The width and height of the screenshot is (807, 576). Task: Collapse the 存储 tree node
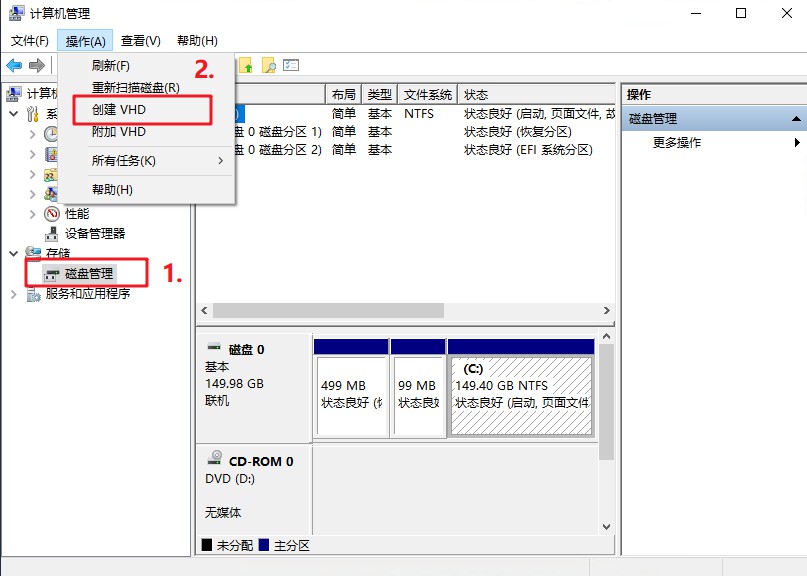coord(14,253)
